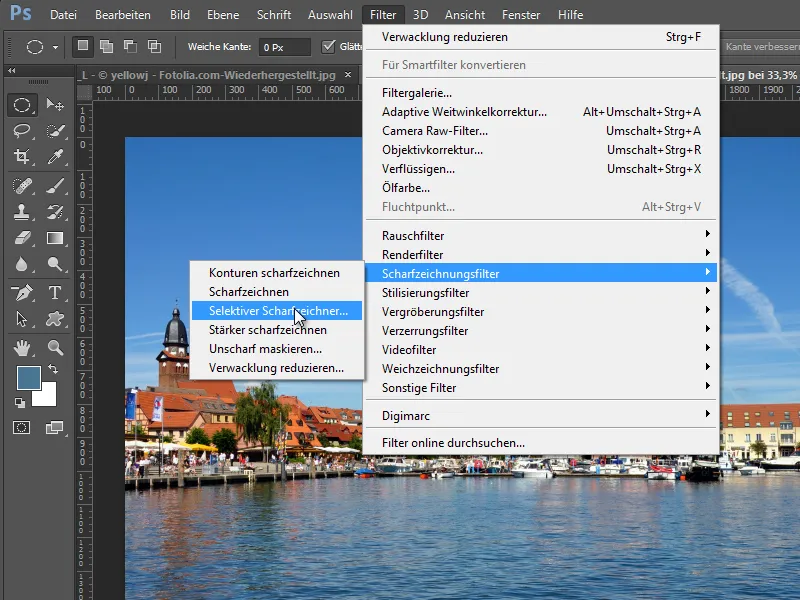Choose Stärker scharfzeichnen
Image resolution: width=800 pixels, height=600 pixels.
(277, 330)
